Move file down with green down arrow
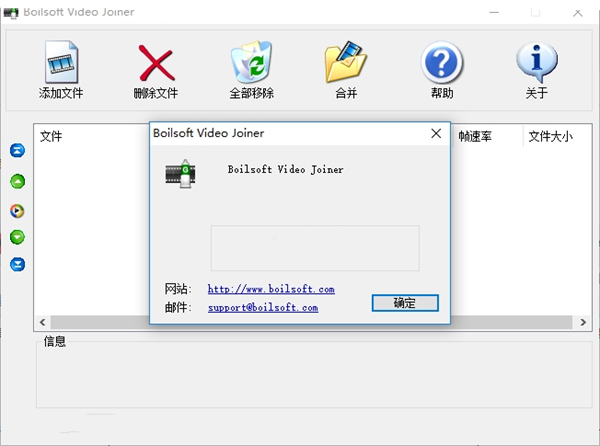Viewport: 600px width, 446px height. click(17, 237)
